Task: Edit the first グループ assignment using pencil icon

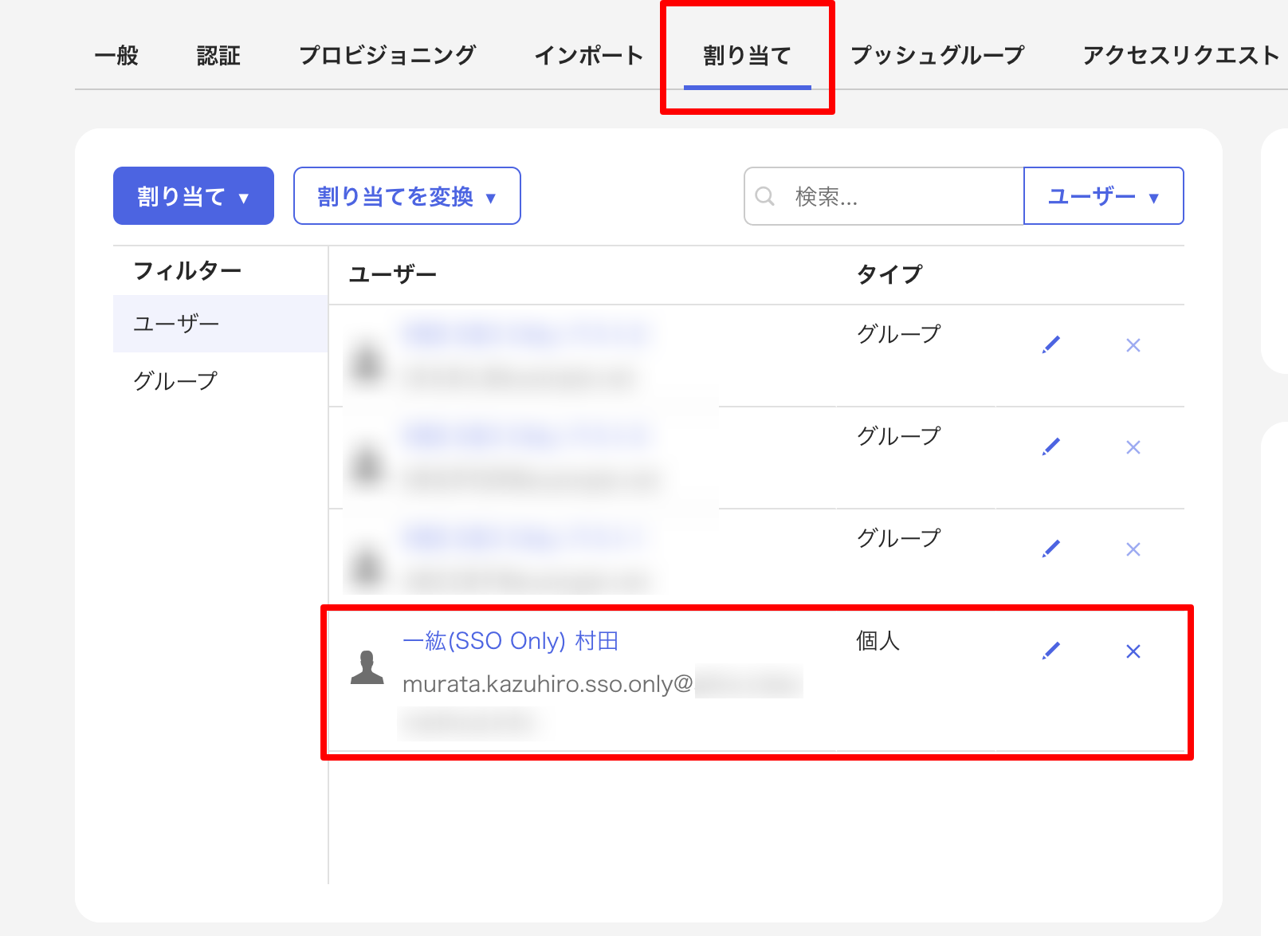Action: coord(1052,344)
